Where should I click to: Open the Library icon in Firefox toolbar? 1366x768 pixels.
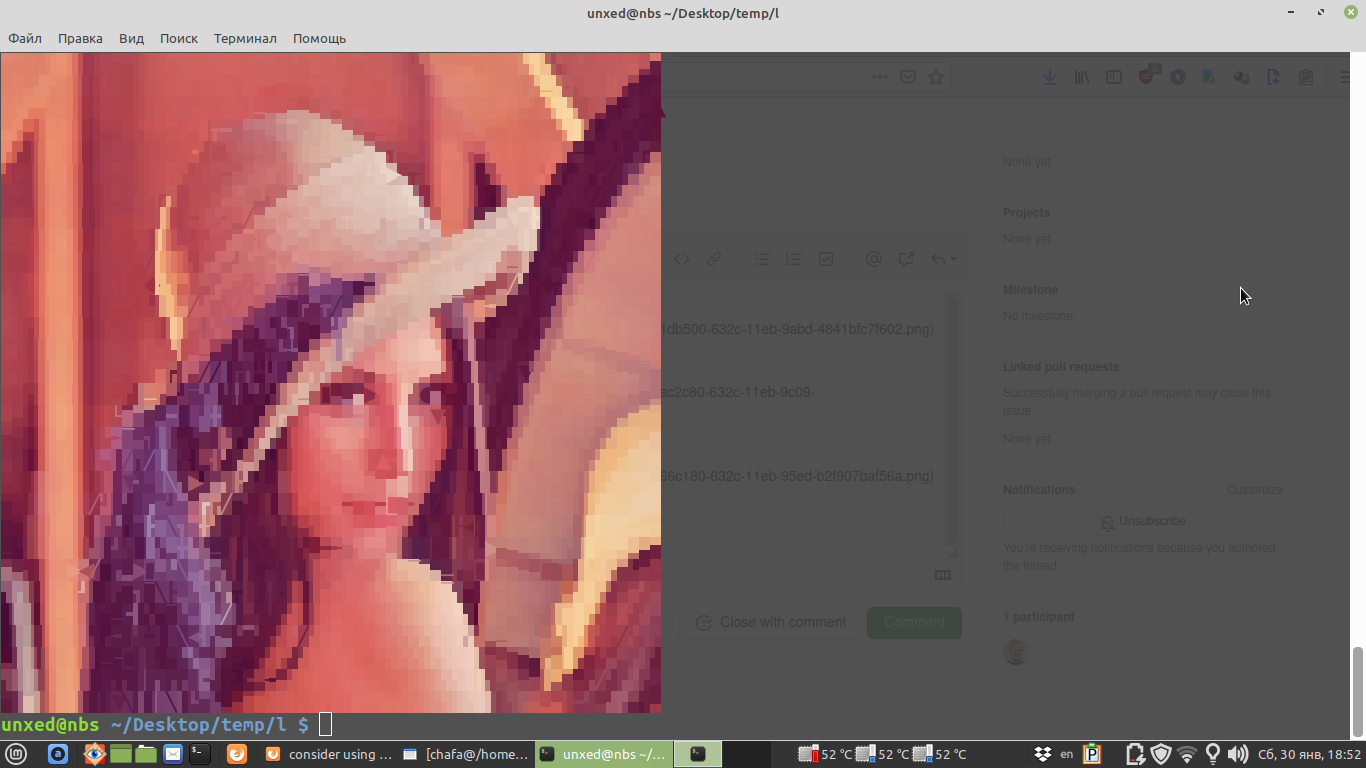click(x=1082, y=77)
